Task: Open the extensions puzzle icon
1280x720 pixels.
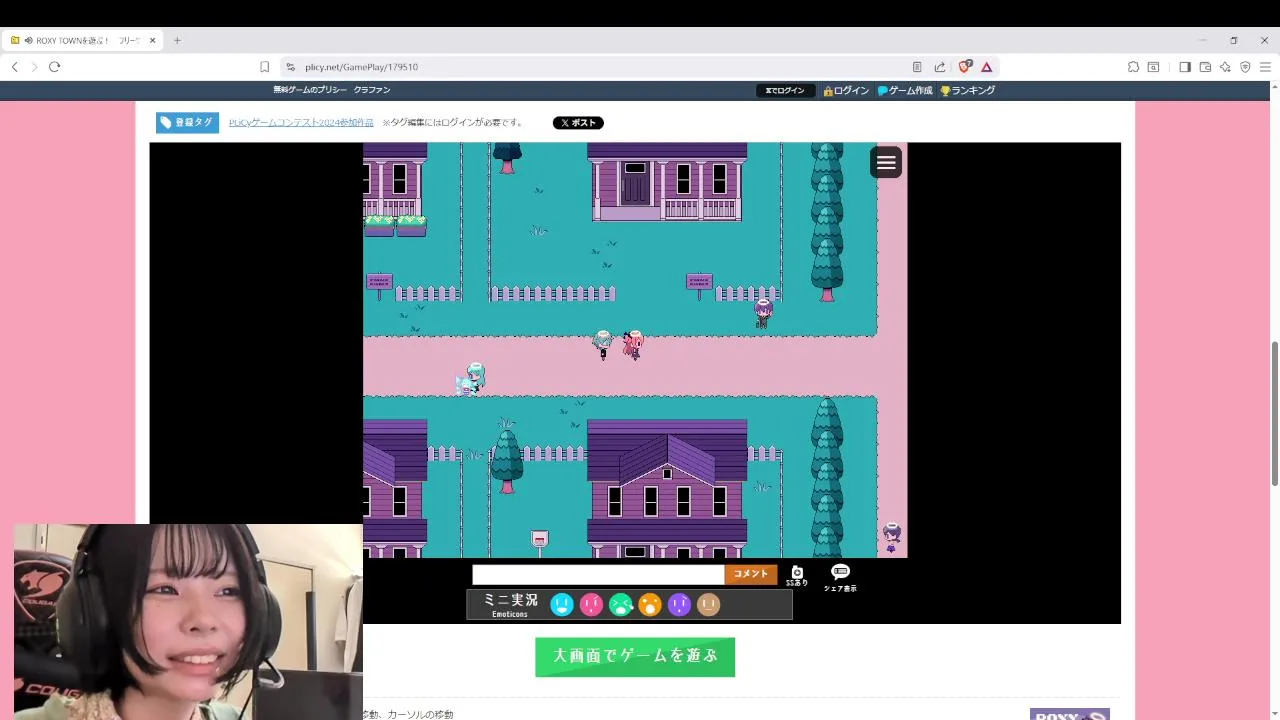Action: tap(1133, 67)
